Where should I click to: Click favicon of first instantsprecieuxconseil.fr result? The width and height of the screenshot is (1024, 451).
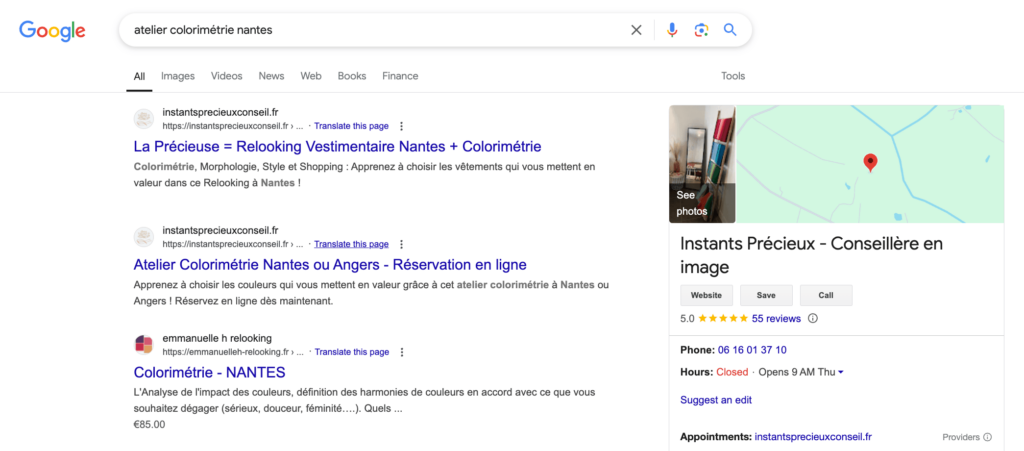[x=144, y=119]
